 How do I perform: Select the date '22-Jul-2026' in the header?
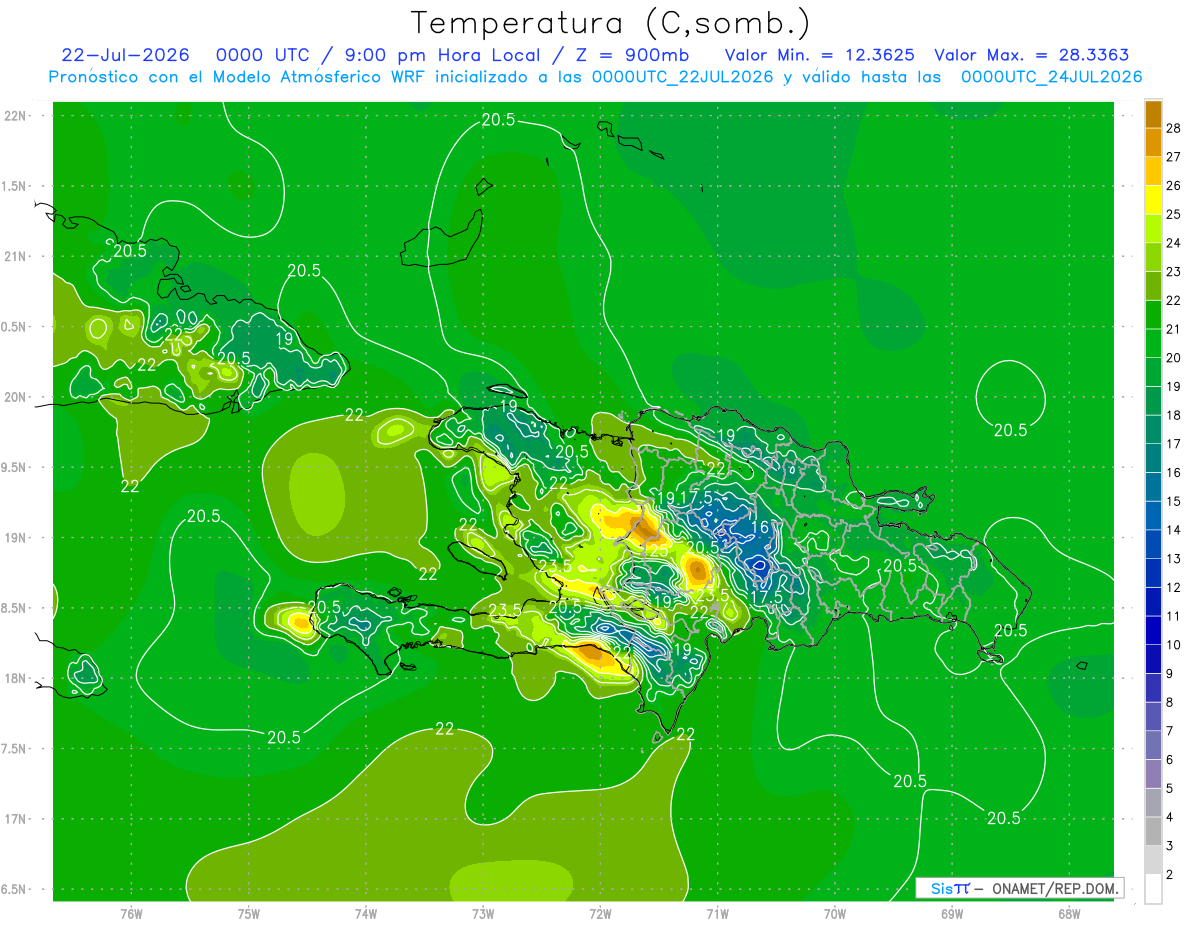coord(125,55)
